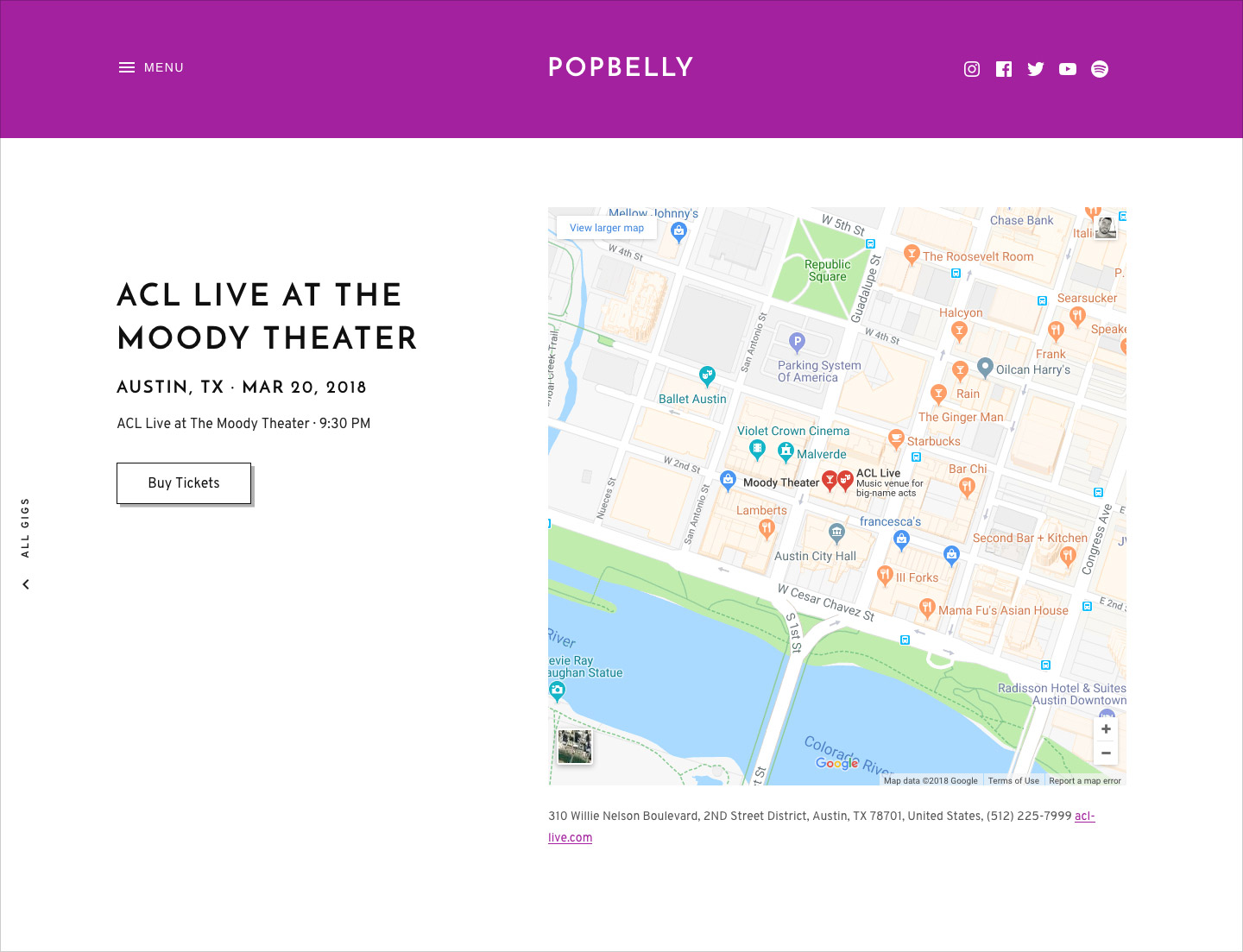Select the Violet Crown Cinema marker
The width and height of the screenshot is (1243, 952).
click(x=757, y=449)
